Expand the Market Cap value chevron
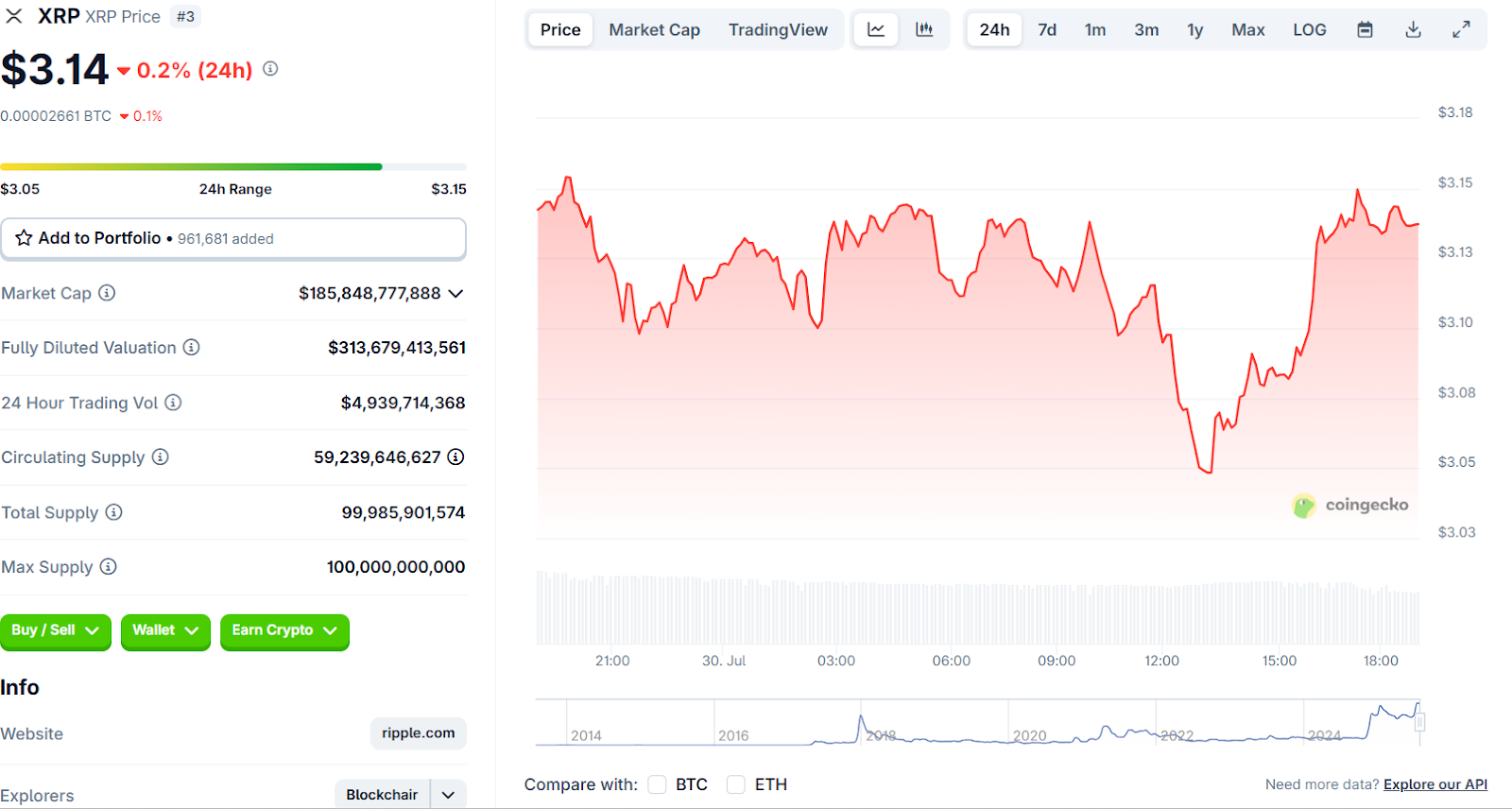 click(x=455, y=294)
